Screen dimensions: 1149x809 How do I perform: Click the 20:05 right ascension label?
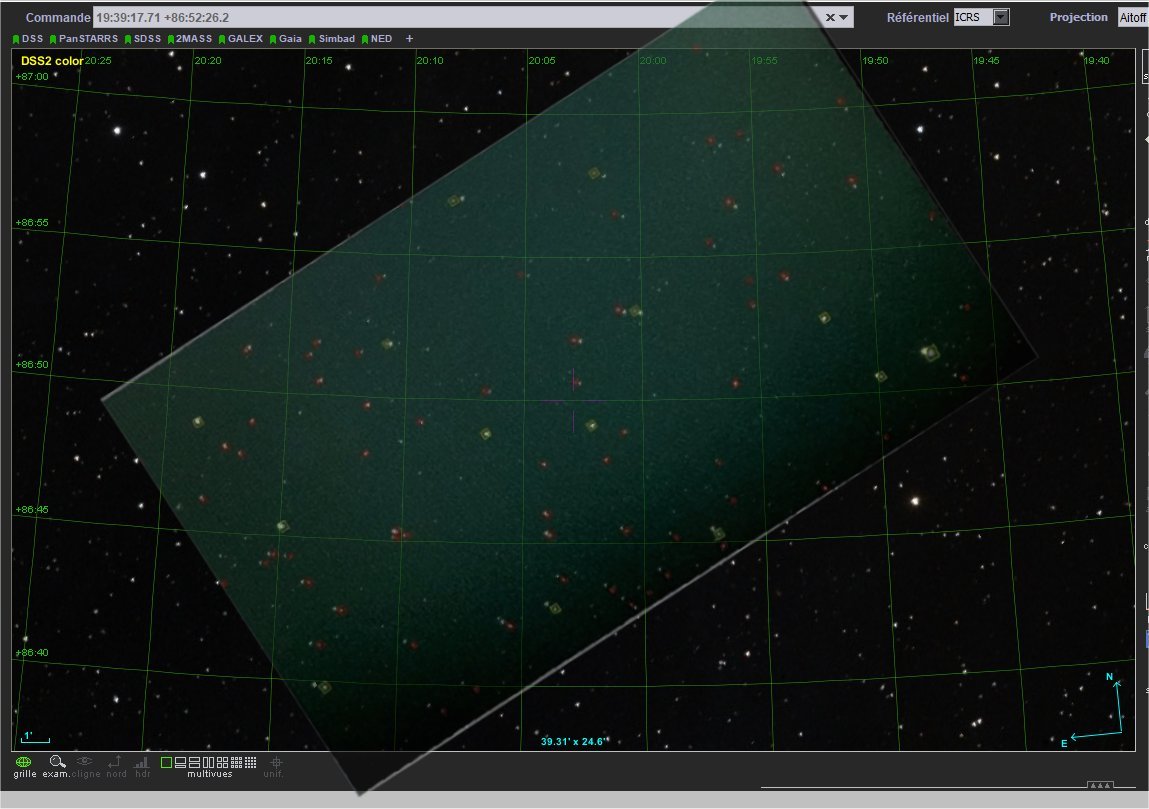[542, 61]
